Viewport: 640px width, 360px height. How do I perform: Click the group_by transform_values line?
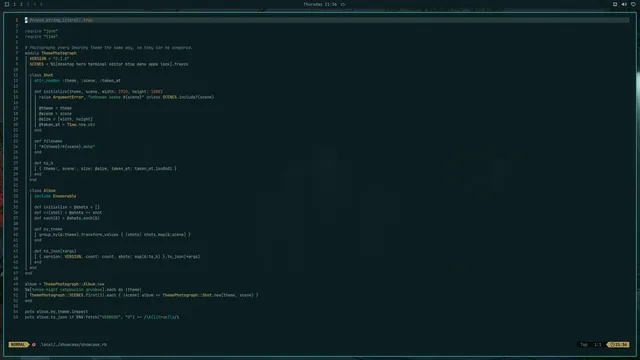pos(114,235)
